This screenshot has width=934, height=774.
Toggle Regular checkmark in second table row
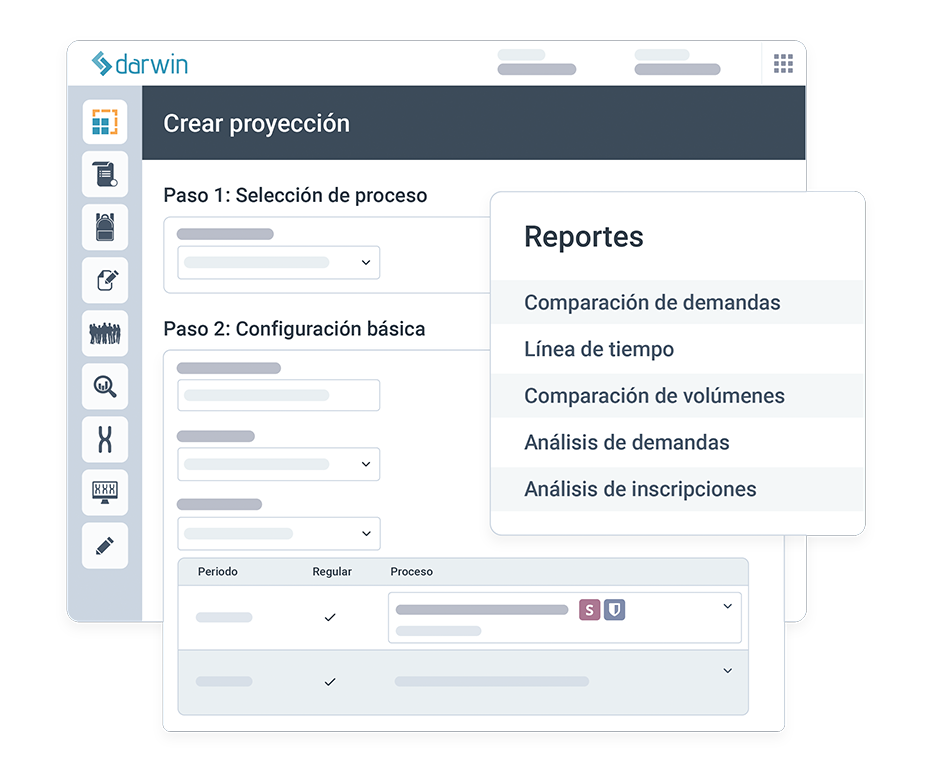(x=330, y=682)
